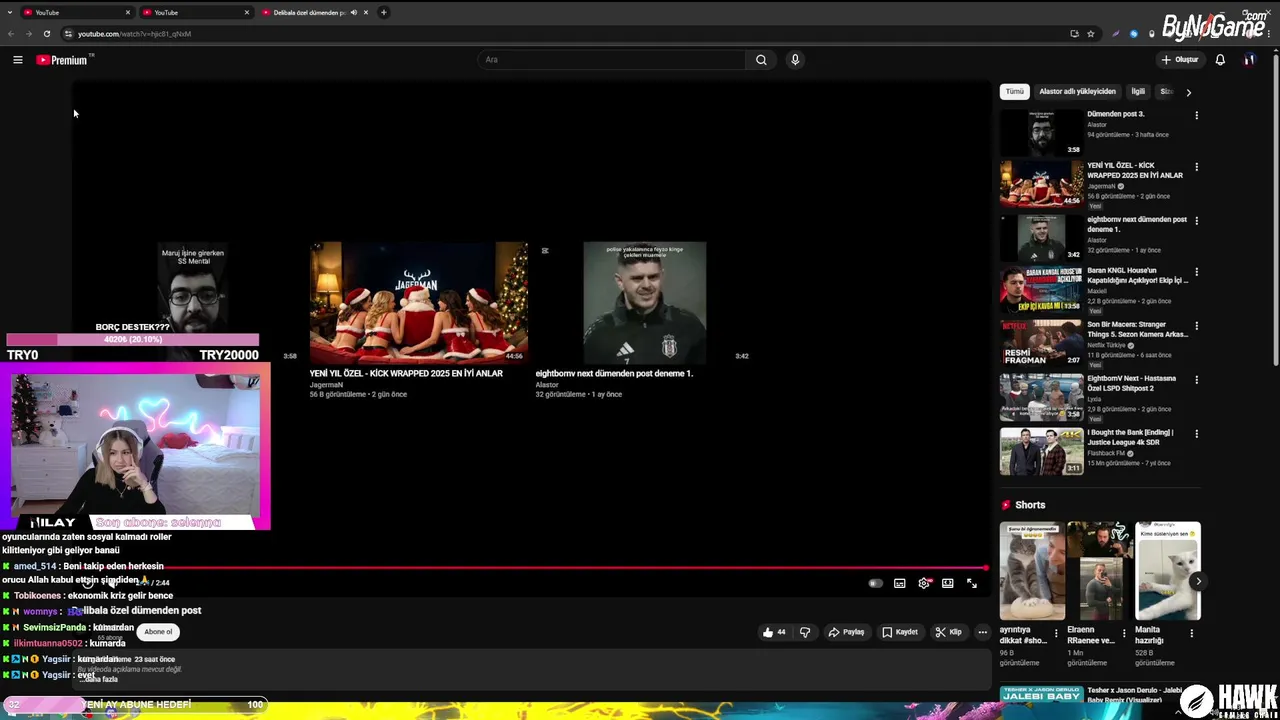Image resolution: width=1280 pixels, height=720 pixels.
Task: Open the account avatar menu
Action: click(x=1249, y=60)
